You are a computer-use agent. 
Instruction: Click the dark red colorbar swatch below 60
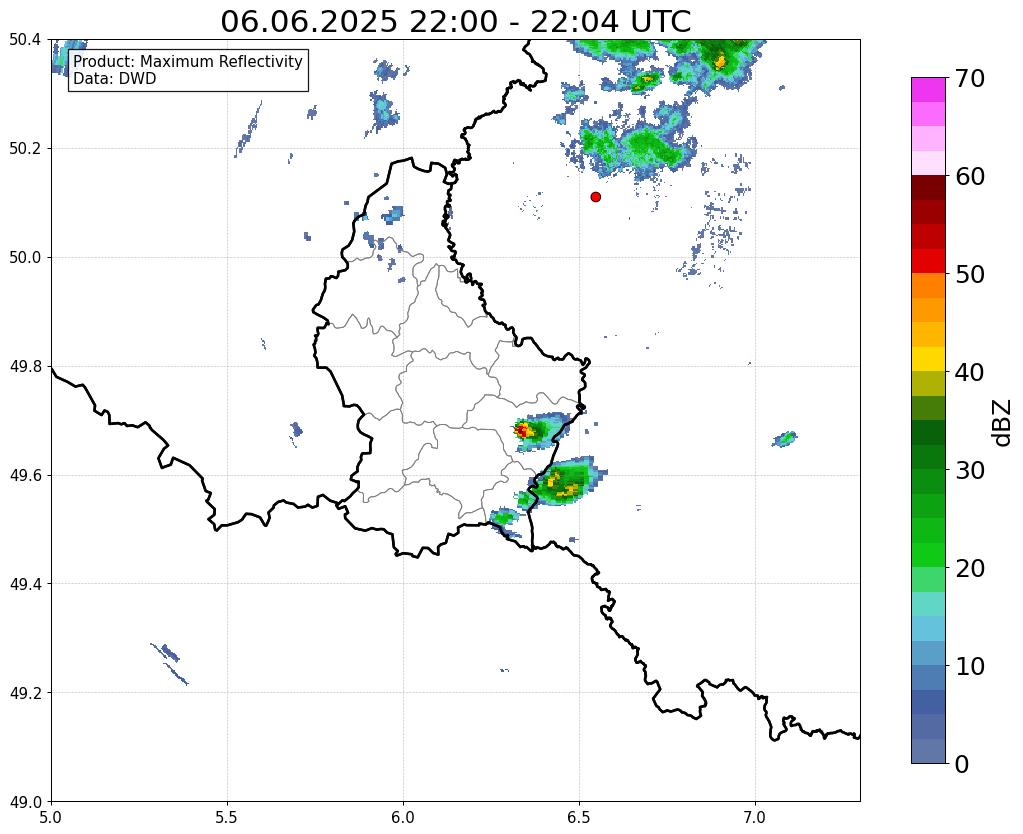point(928,187)
